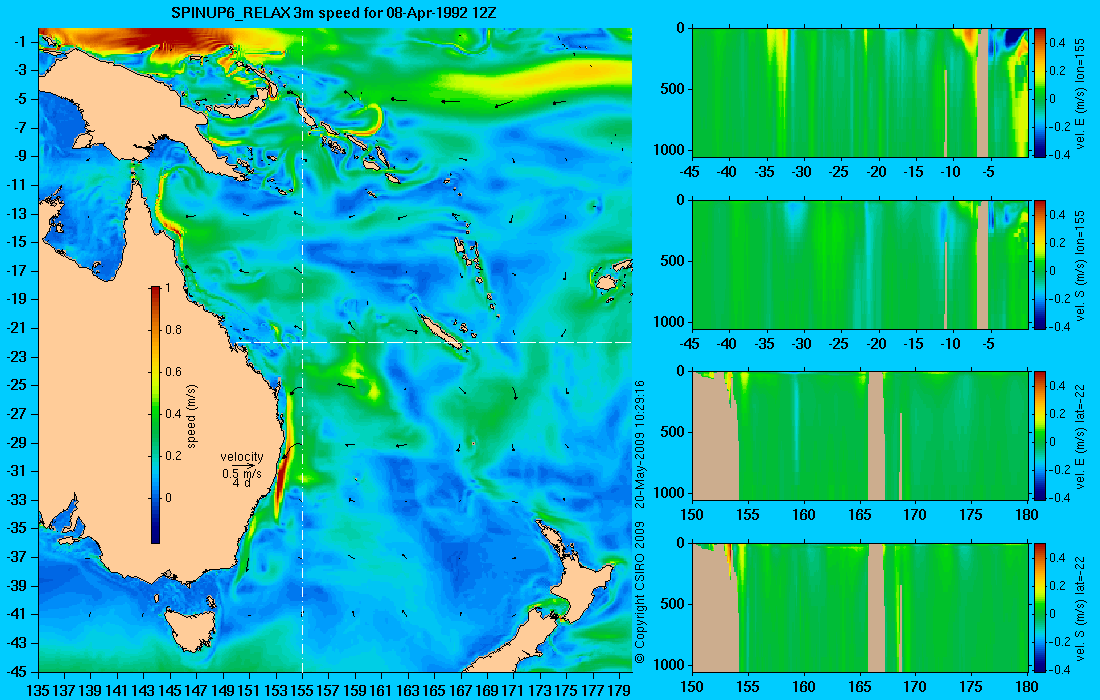Click "180" on the bottom panel's longitude axis

click(x=1027, y=687)
